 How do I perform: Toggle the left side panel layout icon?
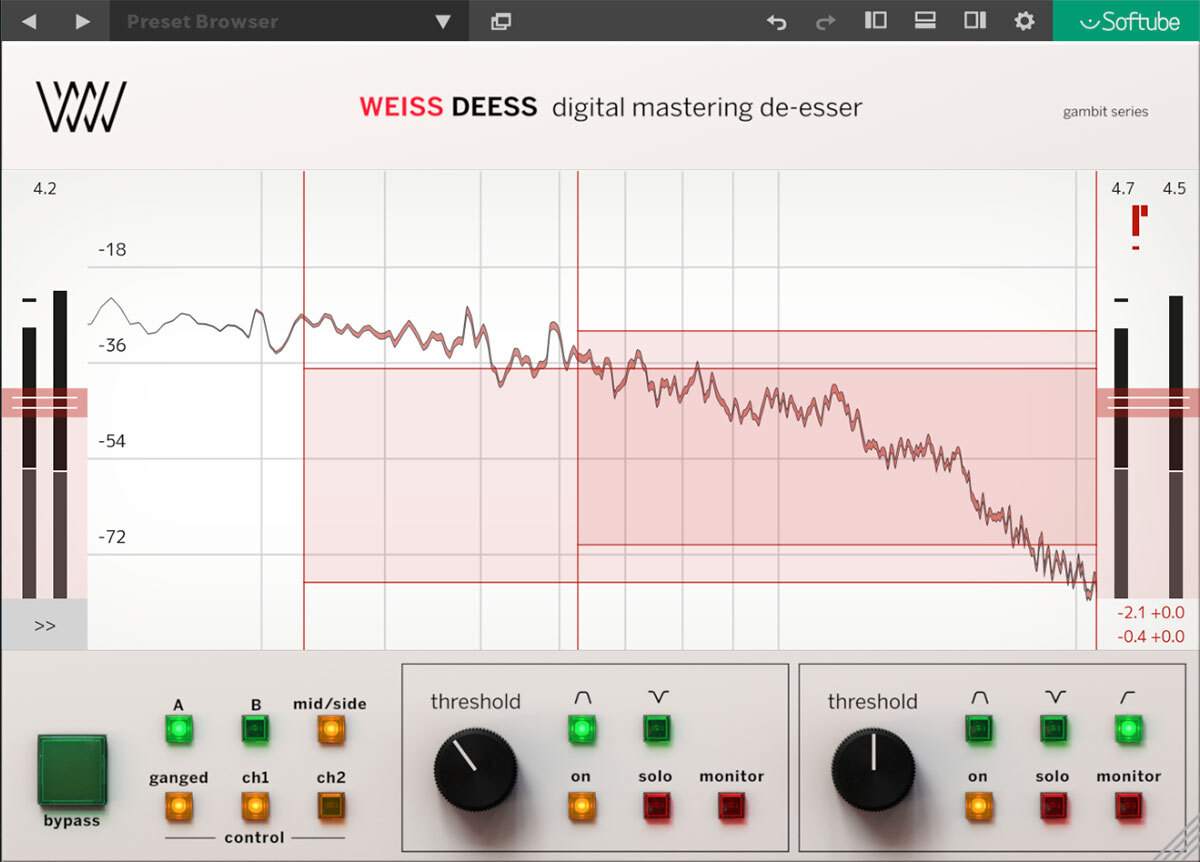click(876, 20)
